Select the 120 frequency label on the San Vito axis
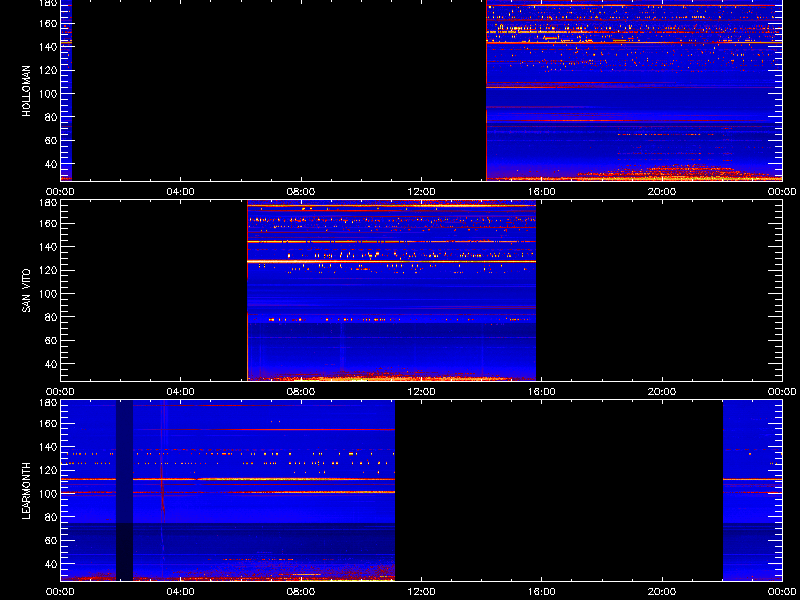Screen dimensions: 800x600 49,270
